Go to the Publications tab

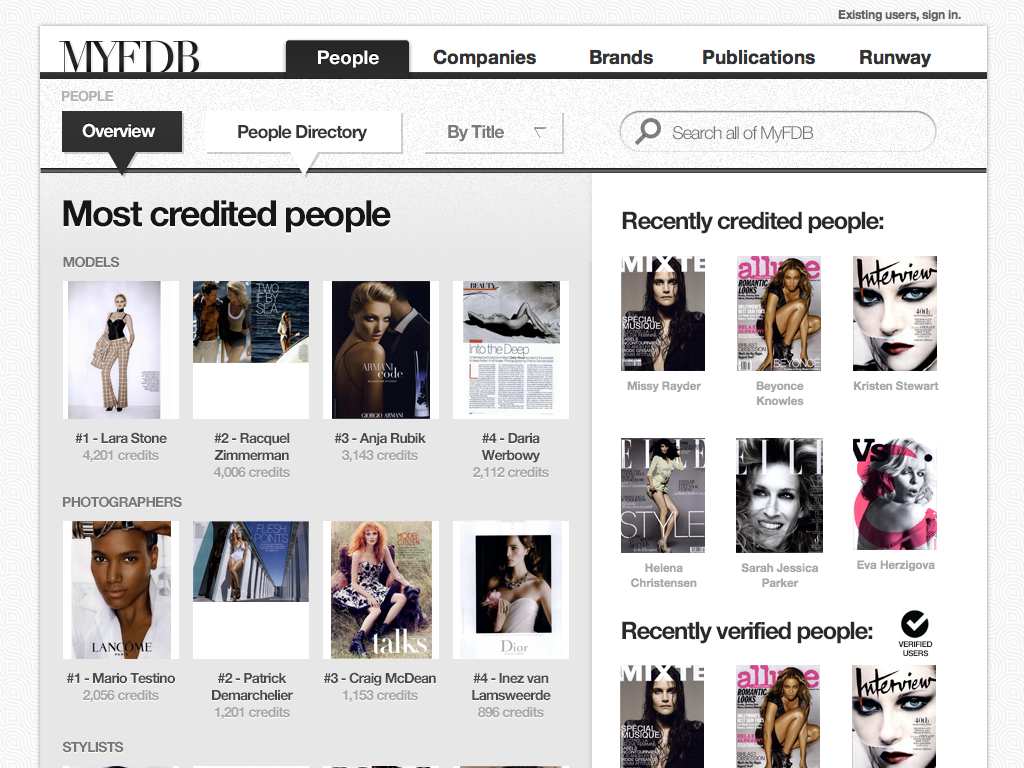(758, 57)
